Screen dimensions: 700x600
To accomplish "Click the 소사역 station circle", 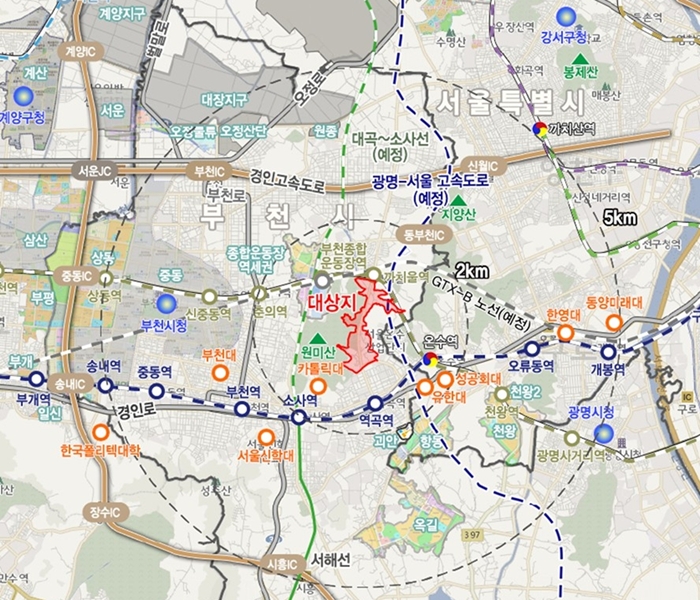I will (x=298, y=418).
